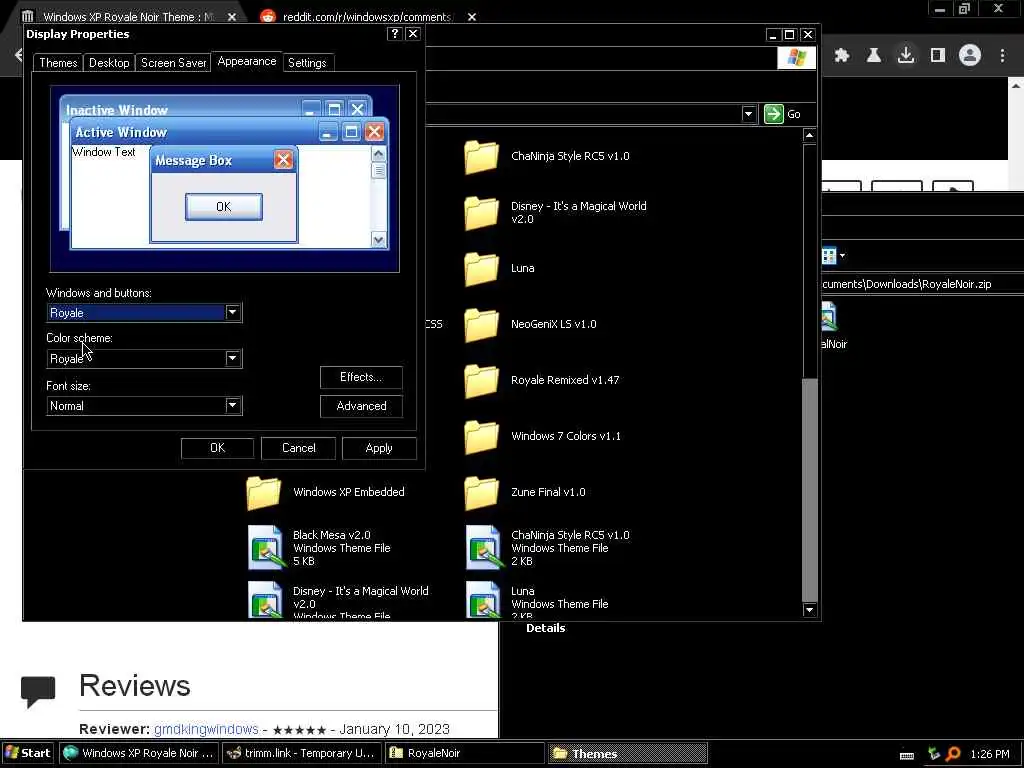Open the Windows XP Royale Noir taskbar button
1024x768 pixels.
click(138, 754)
